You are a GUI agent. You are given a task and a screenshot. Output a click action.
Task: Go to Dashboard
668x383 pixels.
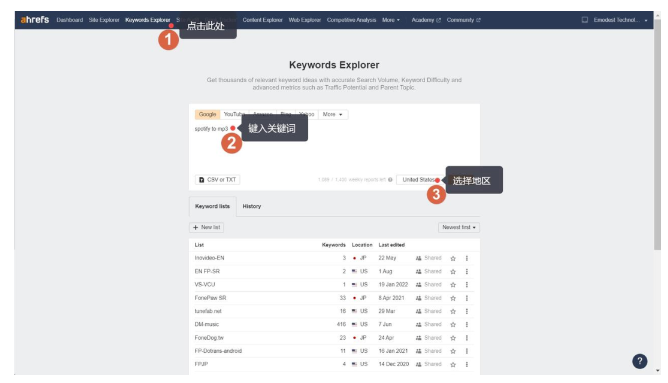(69, 20)
